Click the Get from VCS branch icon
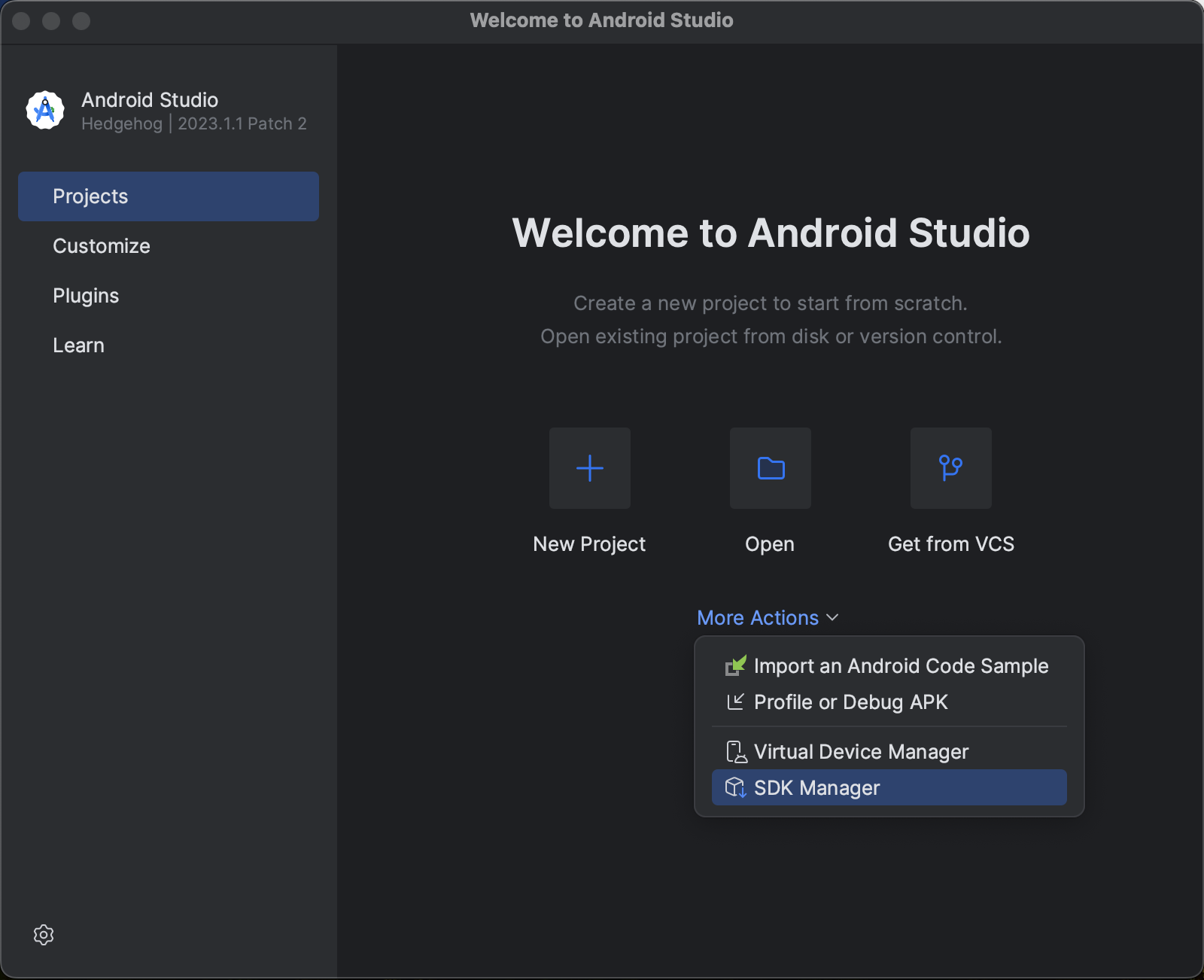Viewport: 1204px width, 980px height. click(951, 468)
